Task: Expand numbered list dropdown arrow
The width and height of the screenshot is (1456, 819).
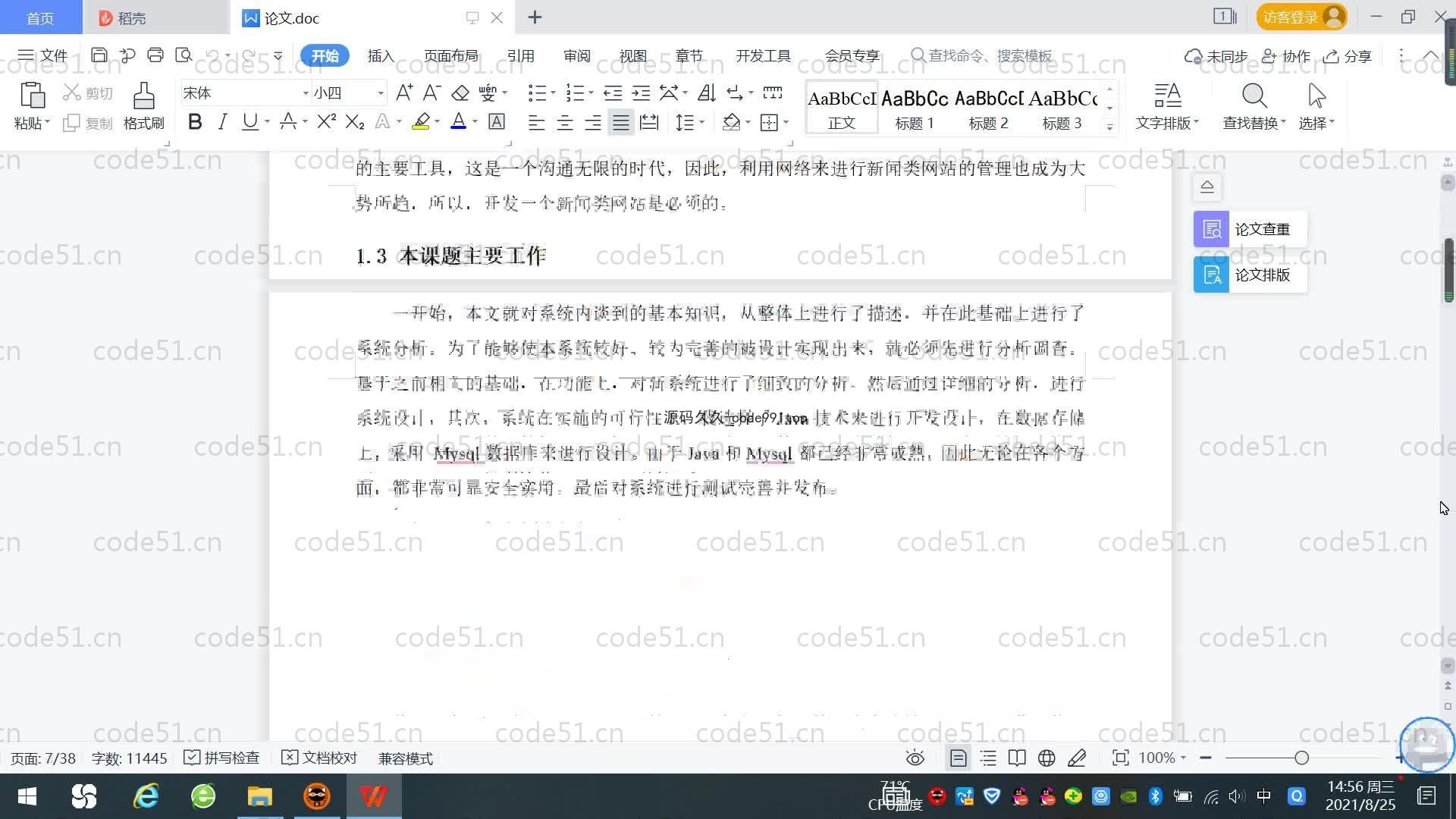Action: [x=591, y=93]
